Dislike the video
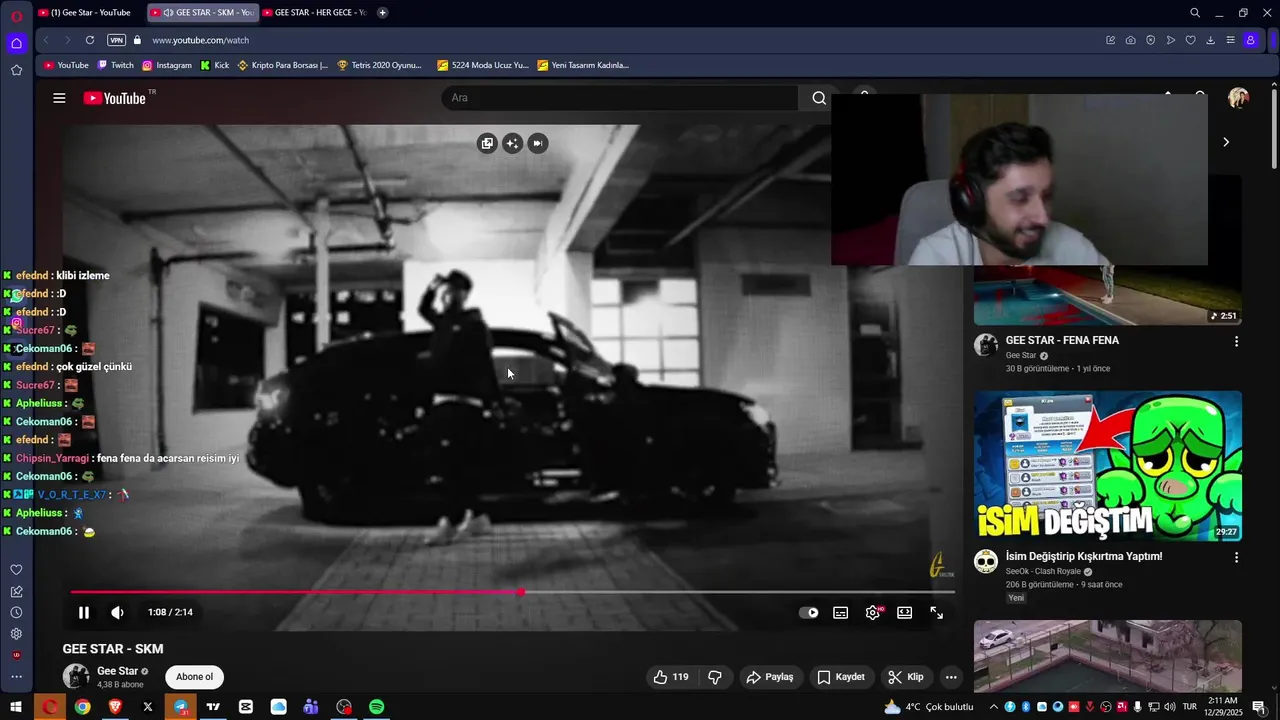 (715, 677)
